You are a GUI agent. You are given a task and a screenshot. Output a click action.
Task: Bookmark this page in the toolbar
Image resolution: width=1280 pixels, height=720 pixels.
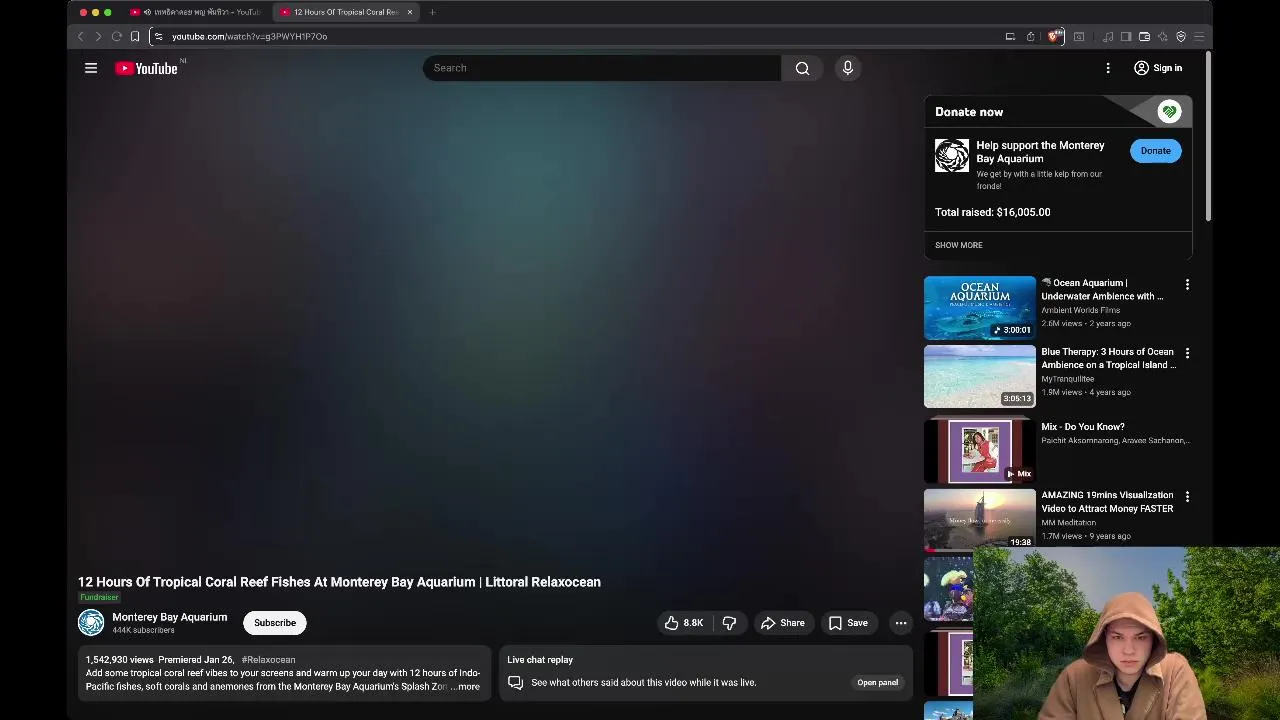[x=135, y=37]
